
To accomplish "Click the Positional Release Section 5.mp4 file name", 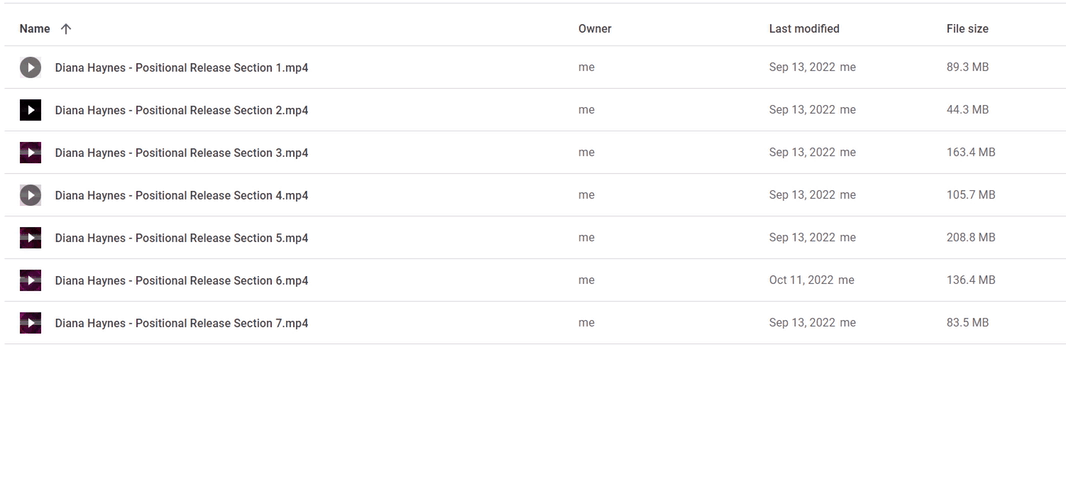I will click(182, 238).
